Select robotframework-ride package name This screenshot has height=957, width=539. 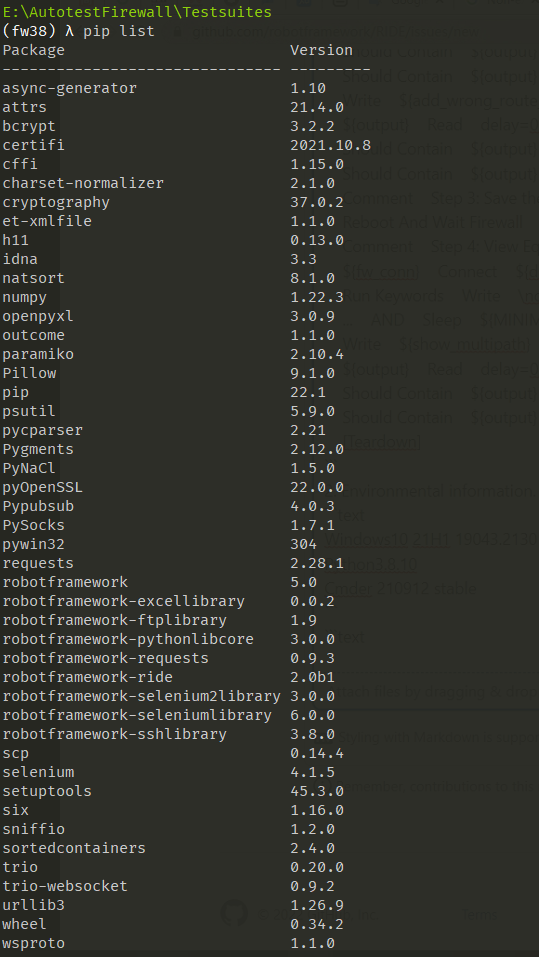tap(87, 677)
